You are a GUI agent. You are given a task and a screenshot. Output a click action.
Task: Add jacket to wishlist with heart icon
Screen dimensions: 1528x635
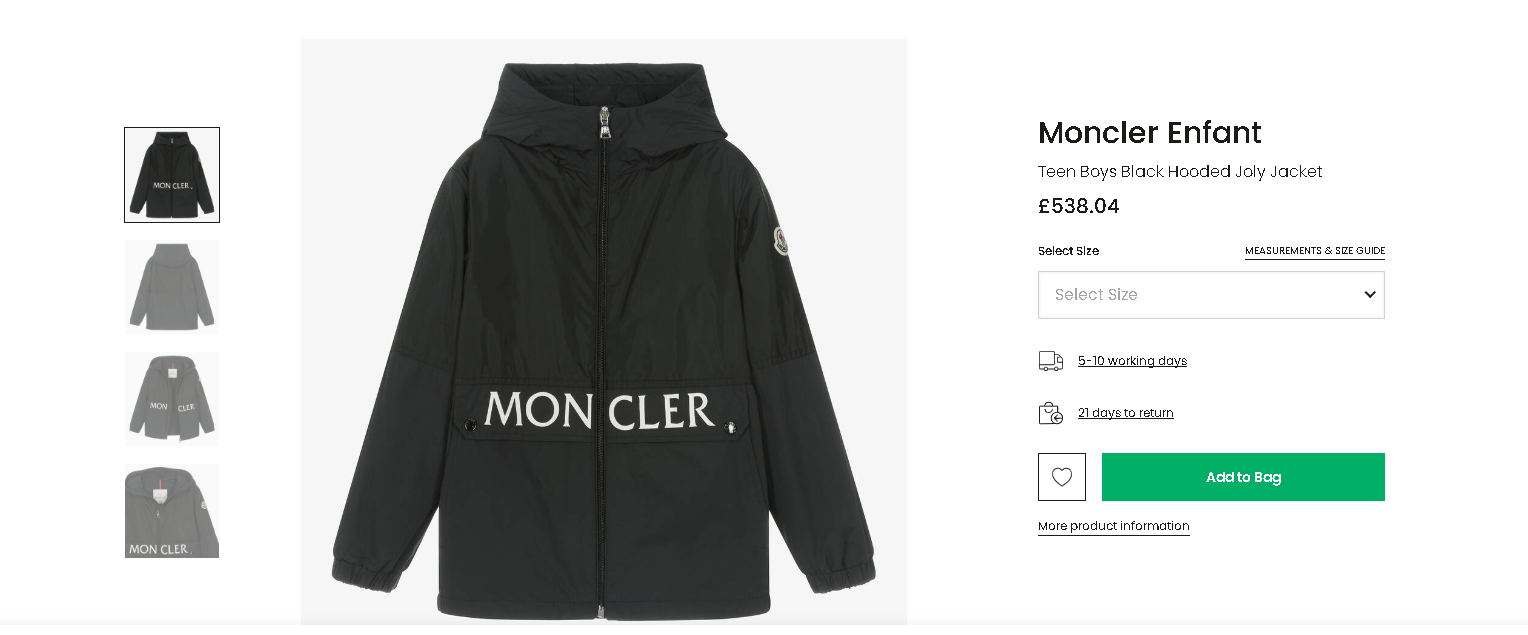click(1061, 477)
